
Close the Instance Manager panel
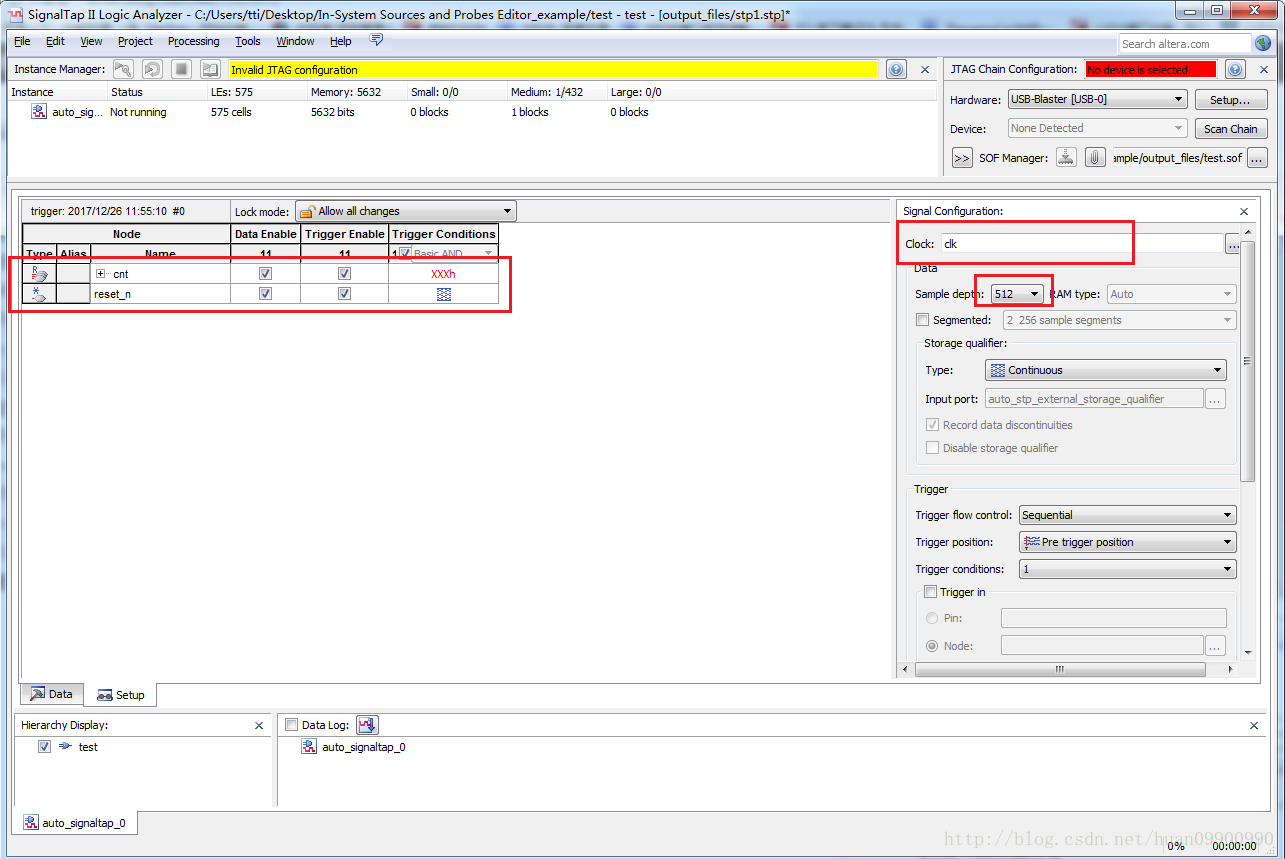pyautogui.click(x=925, y=70)
